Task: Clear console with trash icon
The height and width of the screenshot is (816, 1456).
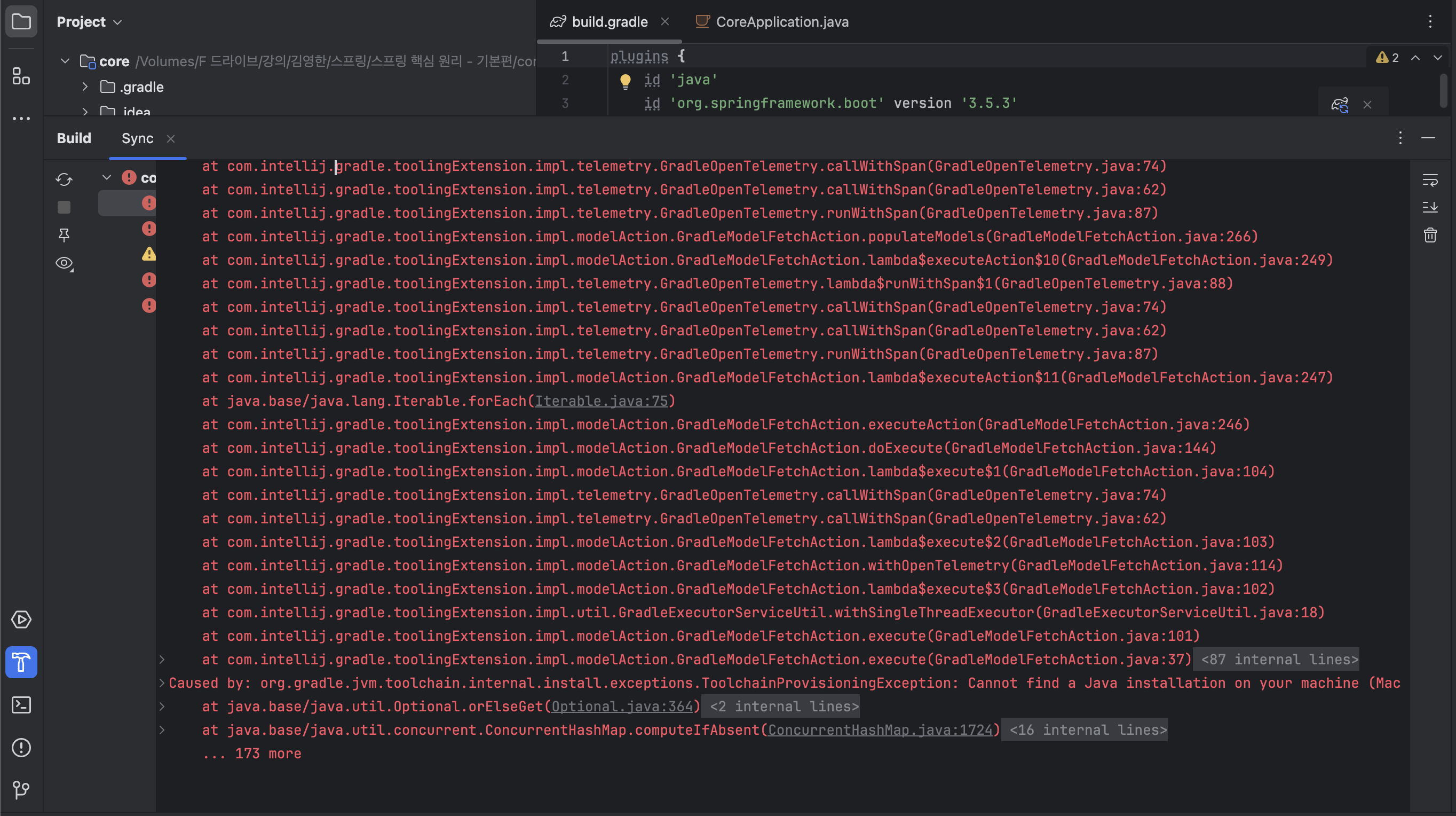Action: pyautogui.click(x=1430, y=234)
